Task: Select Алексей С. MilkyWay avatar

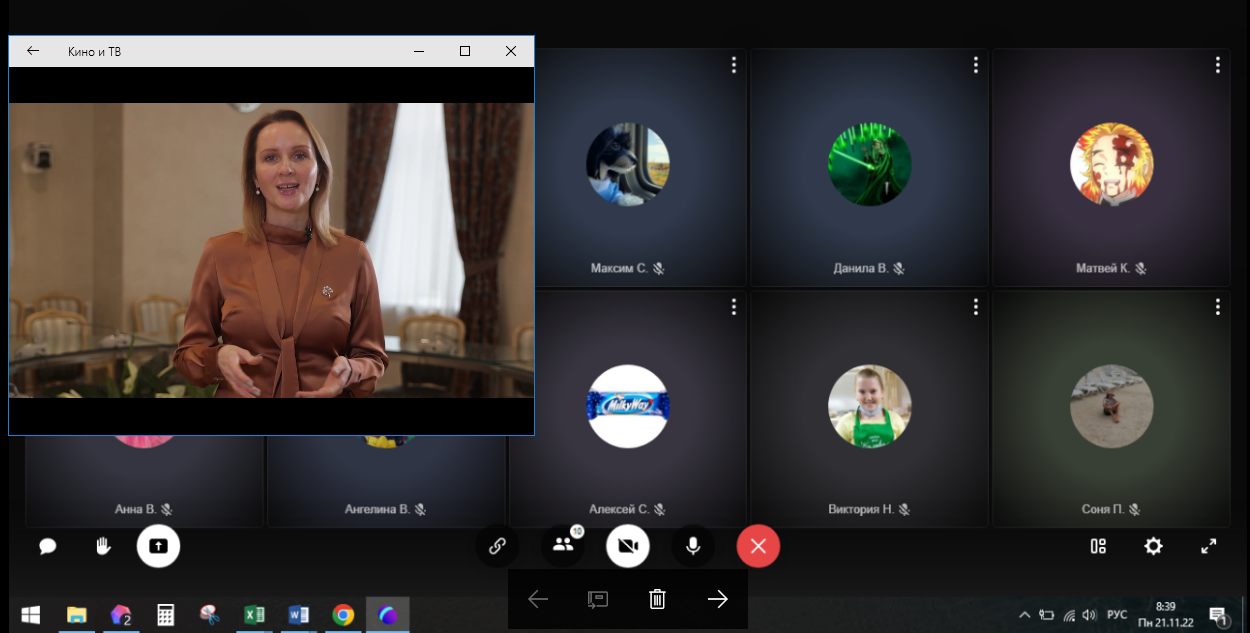Action: click(628, 406)
